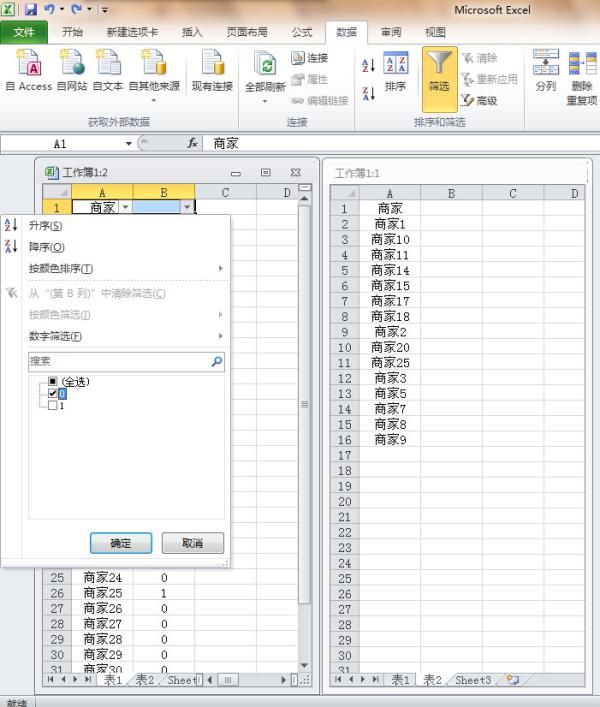The image size is (600, 707).
Task: Switch to the Insert (插入) tab
Action: coord(192,32)
